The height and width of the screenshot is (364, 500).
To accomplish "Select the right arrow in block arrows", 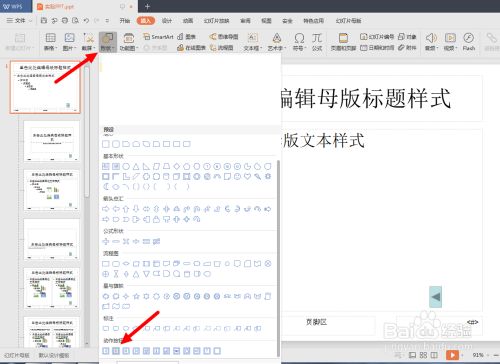I will coord(106,209).
